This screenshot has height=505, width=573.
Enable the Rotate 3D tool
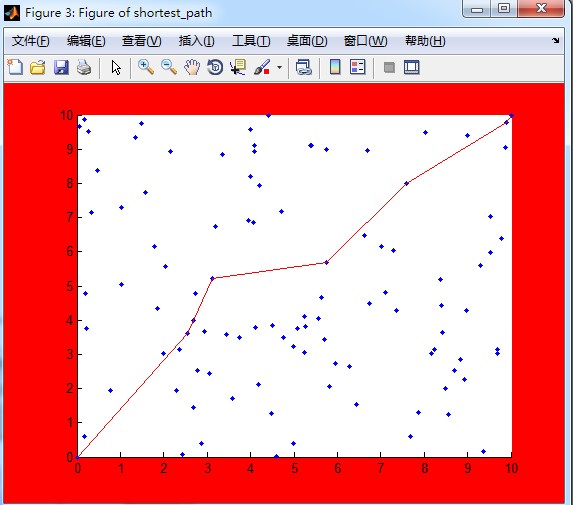[x=215, y=67]
